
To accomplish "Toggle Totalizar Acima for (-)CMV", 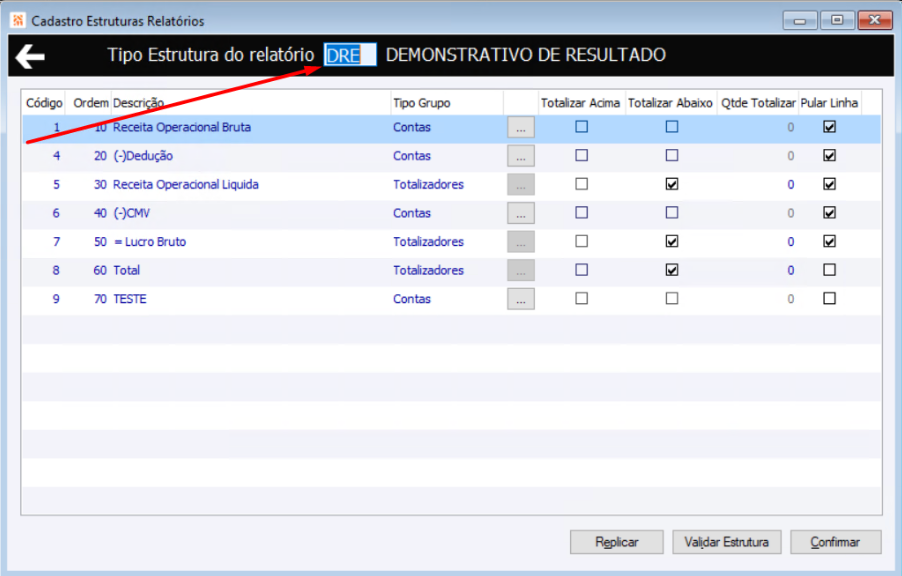I will coord(582,213).
